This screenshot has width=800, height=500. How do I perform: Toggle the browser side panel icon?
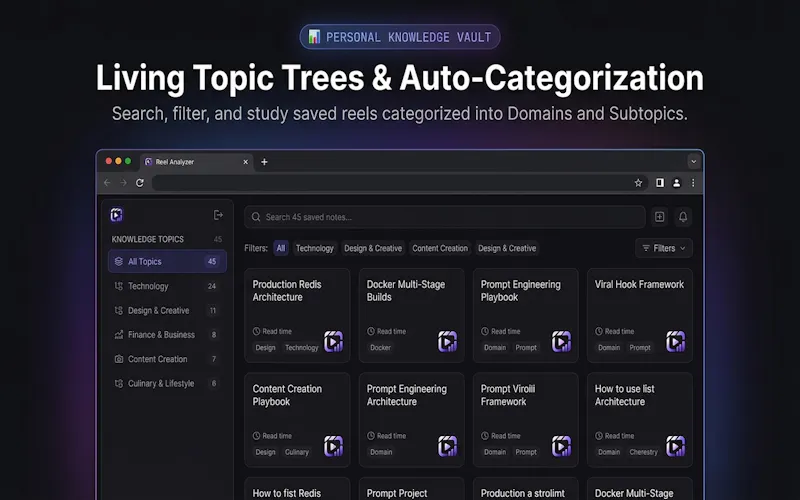(x=660, y=183)
